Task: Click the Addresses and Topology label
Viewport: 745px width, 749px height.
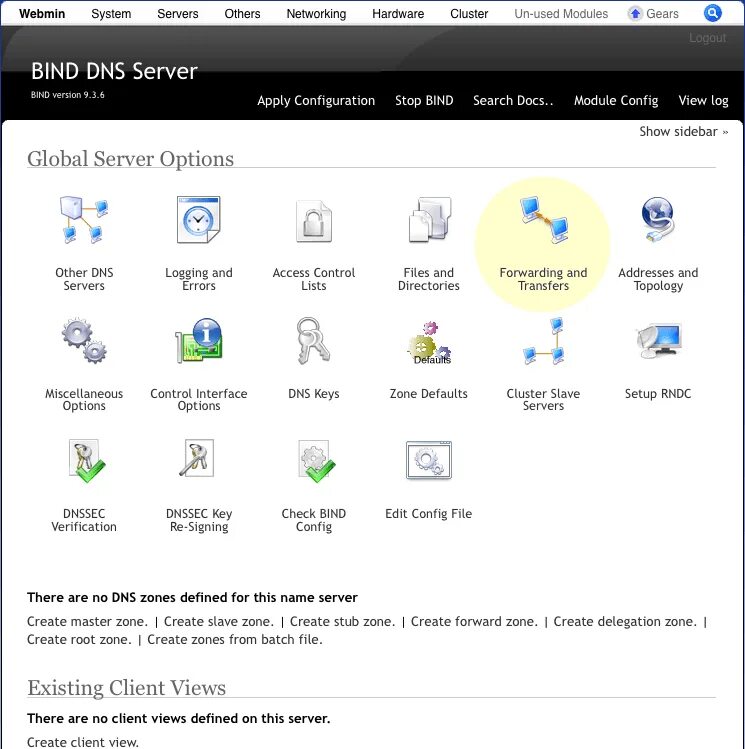Action: [x=658, y=279]
